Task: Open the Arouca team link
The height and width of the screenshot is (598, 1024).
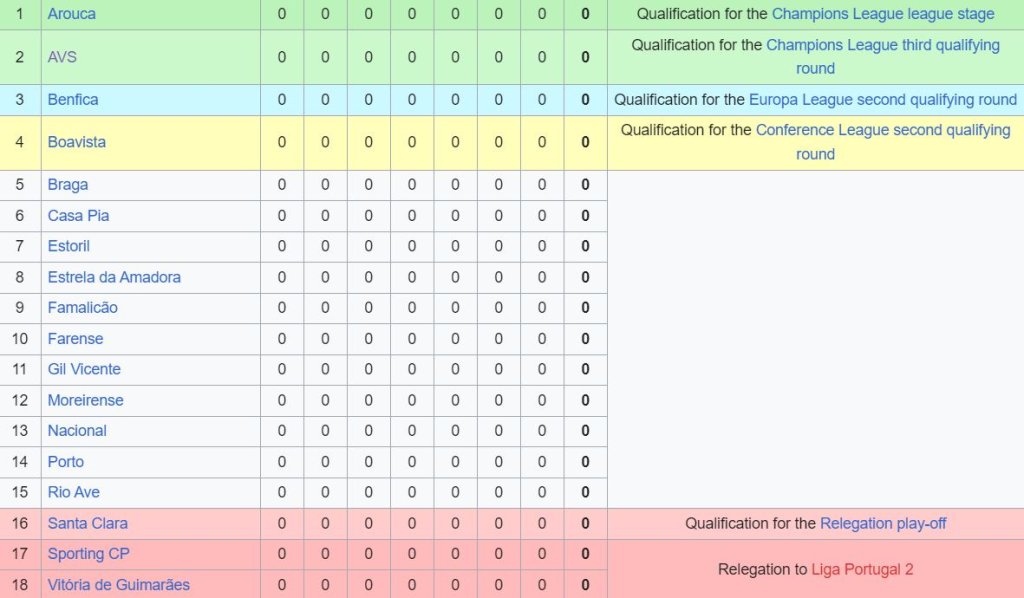Action: click(72, 14)
